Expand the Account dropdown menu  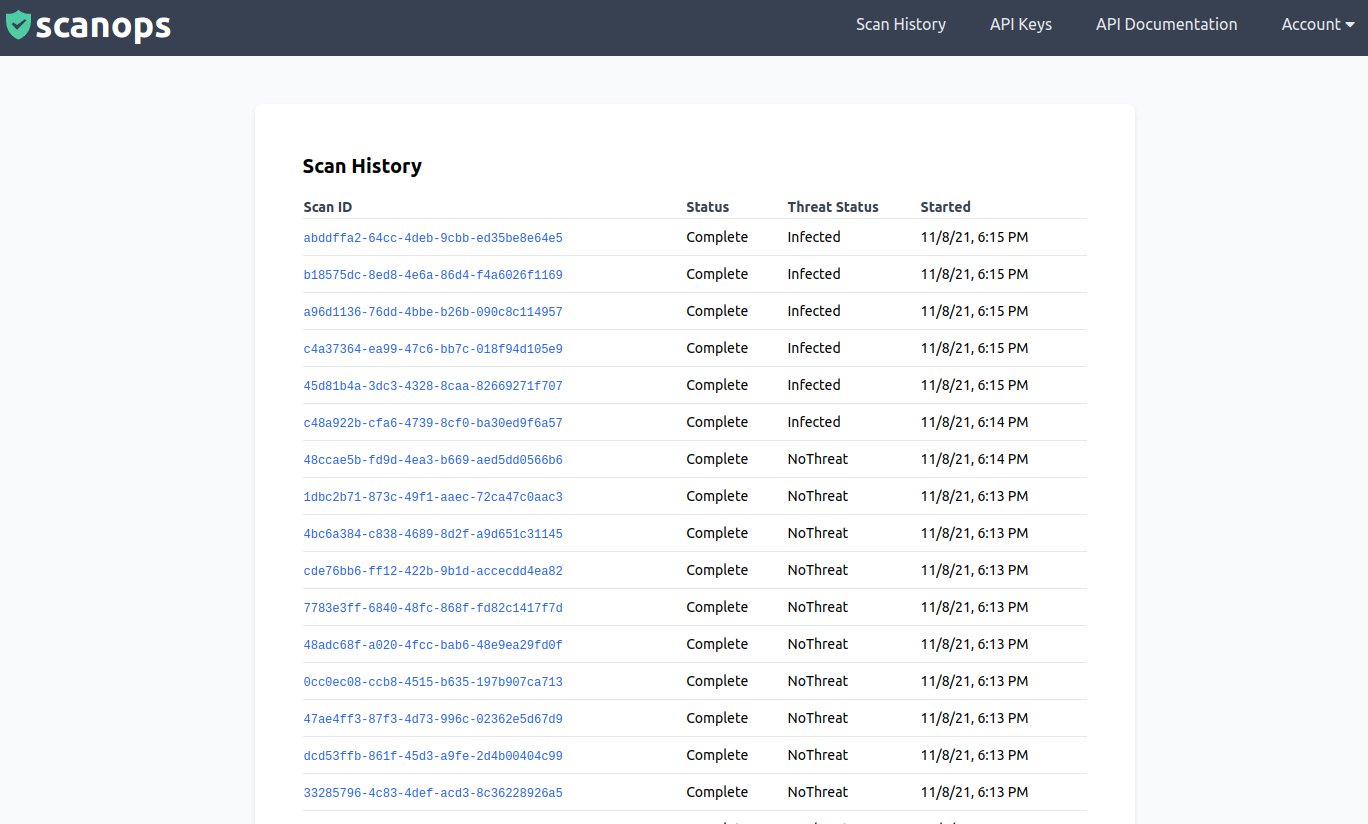(x=1317, y=25)
